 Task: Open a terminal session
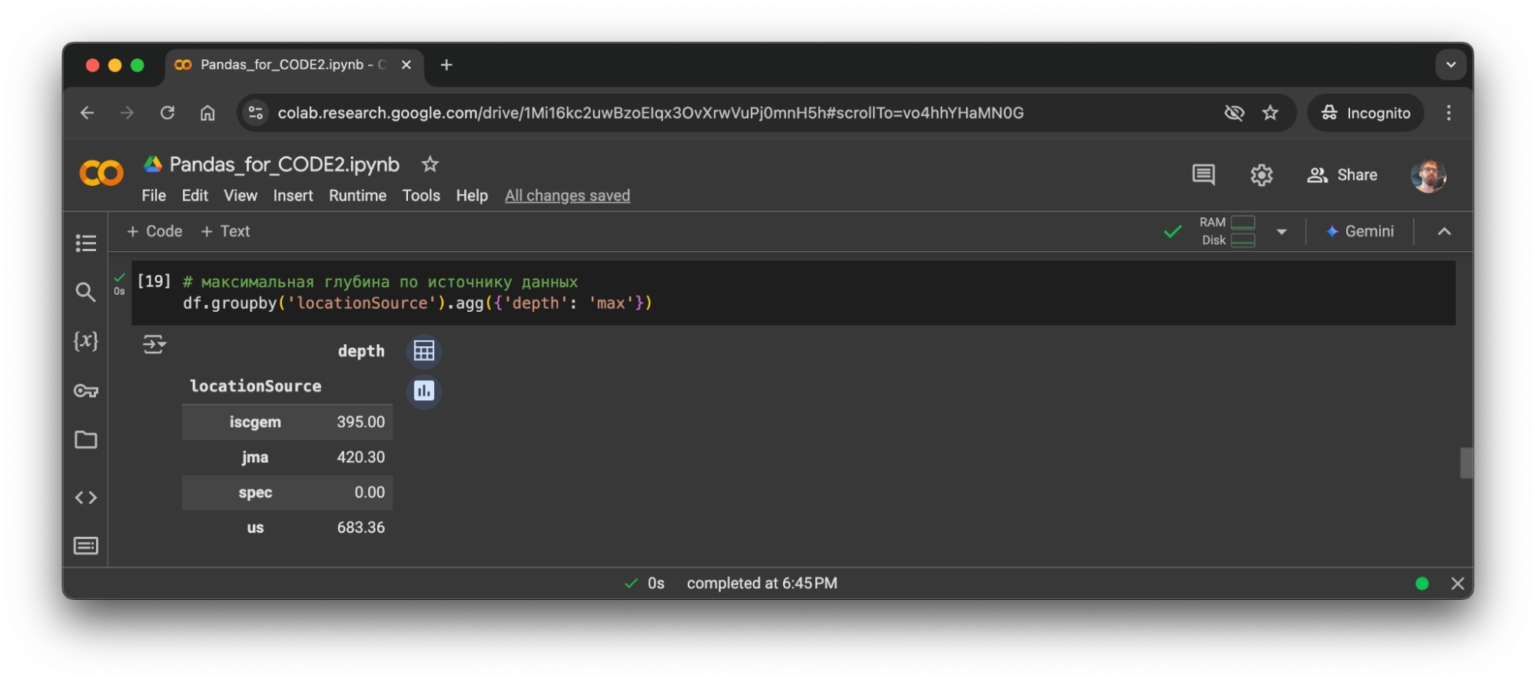[86, 545]
